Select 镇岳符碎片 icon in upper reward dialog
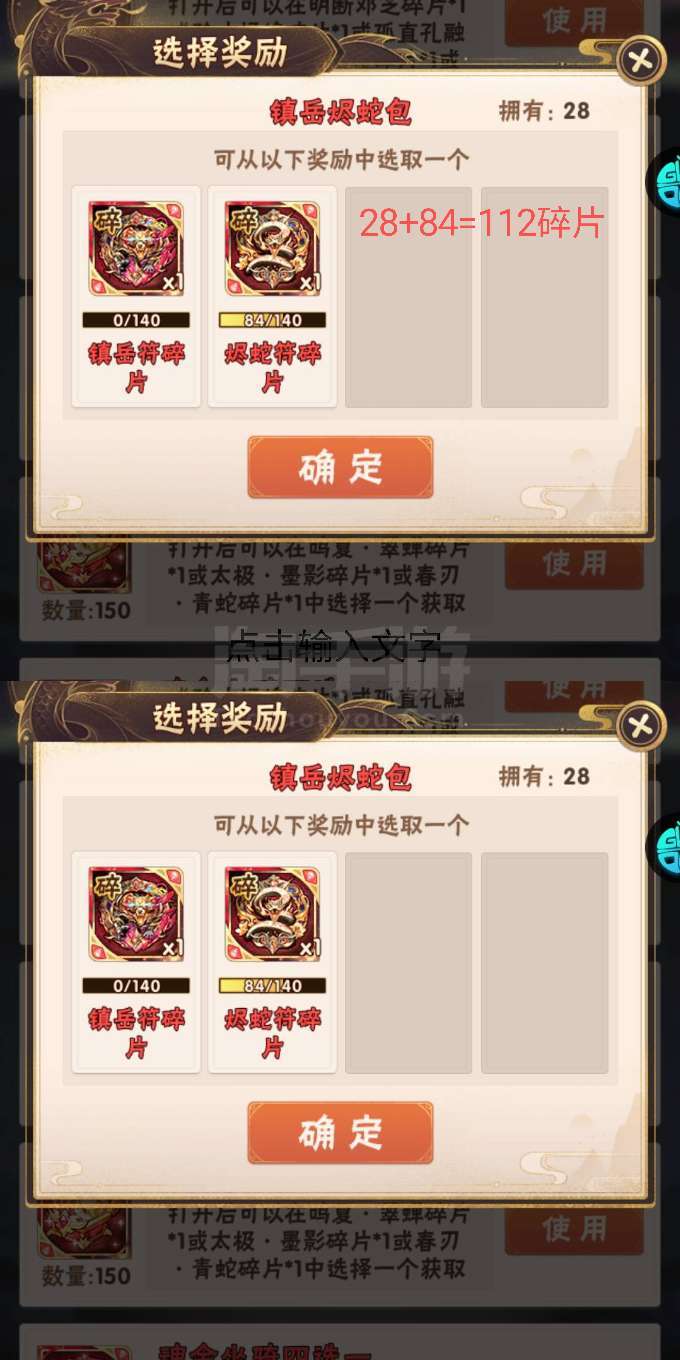The height and width of the screenshot is (1360, 680). 136,249
